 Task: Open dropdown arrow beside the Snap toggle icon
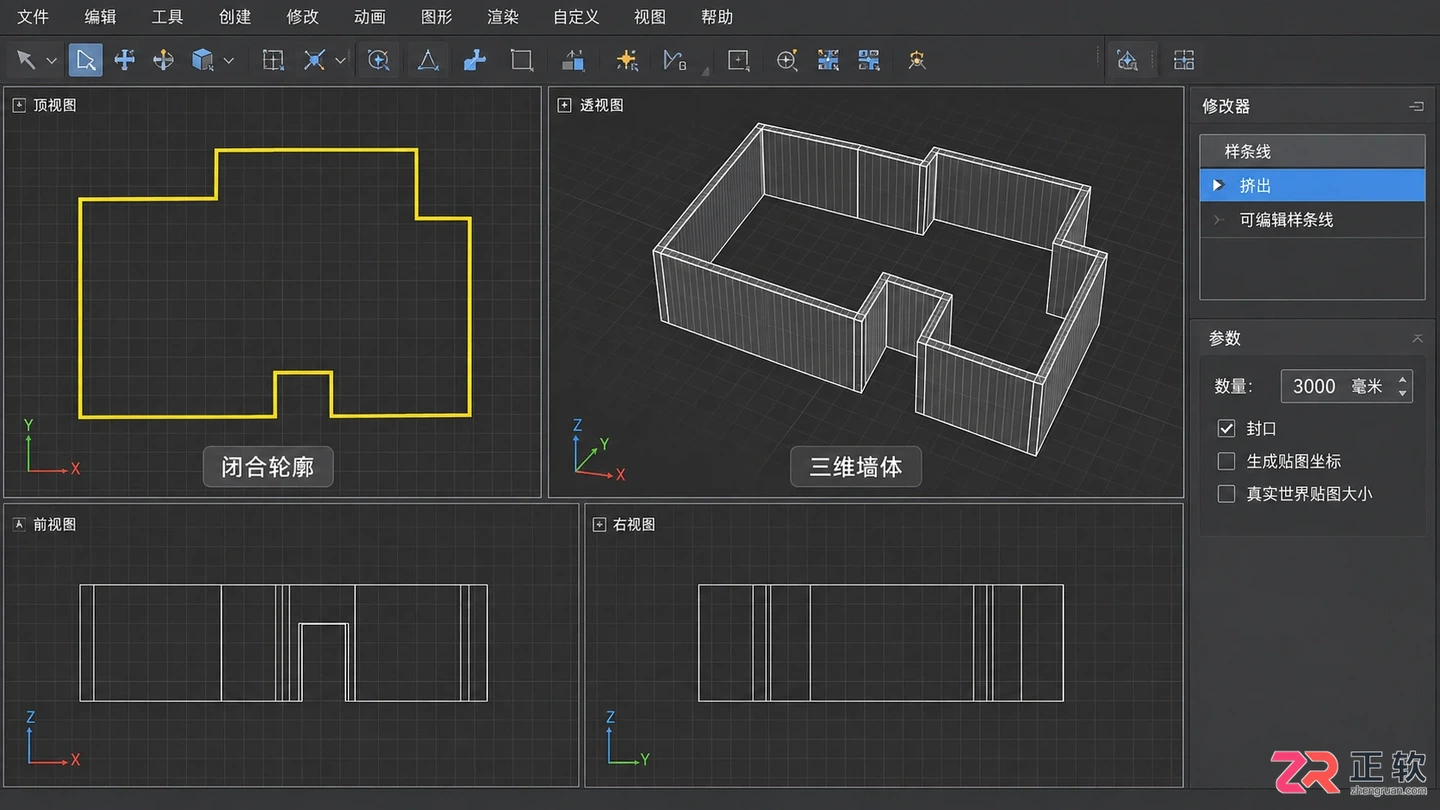click(x=340, y=61)
